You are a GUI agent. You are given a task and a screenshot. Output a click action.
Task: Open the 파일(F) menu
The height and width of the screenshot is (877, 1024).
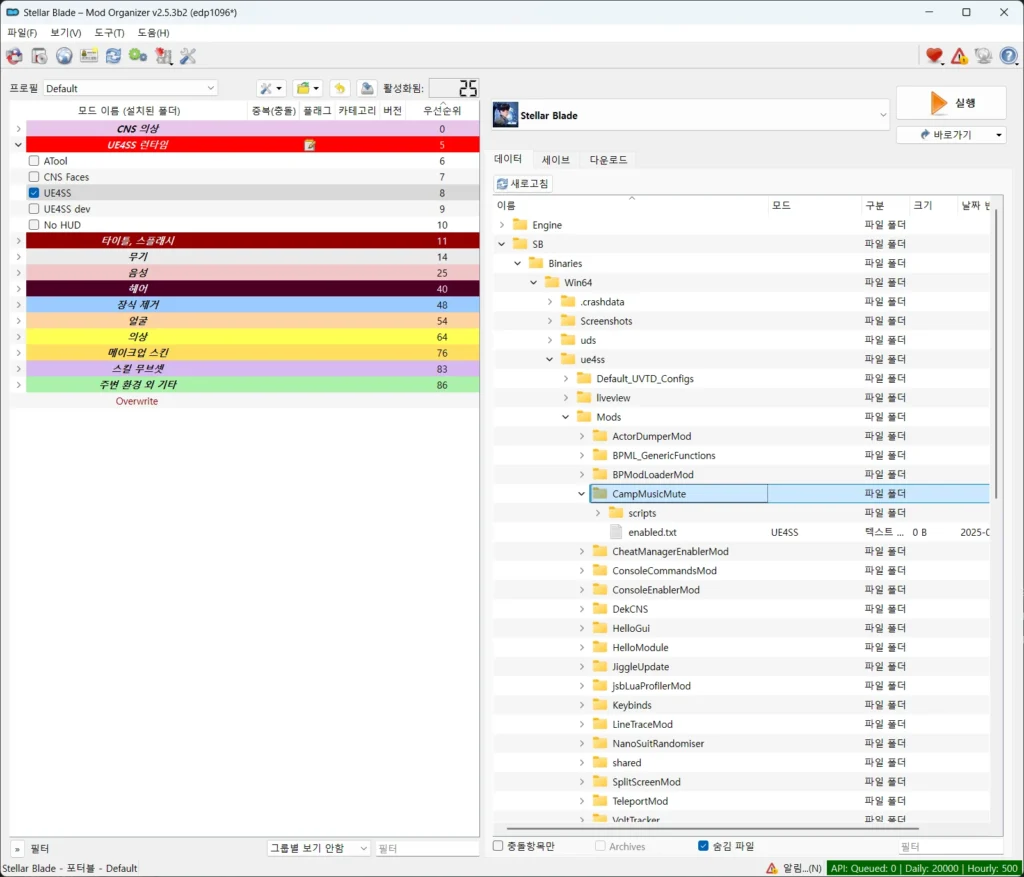point(22,33)
